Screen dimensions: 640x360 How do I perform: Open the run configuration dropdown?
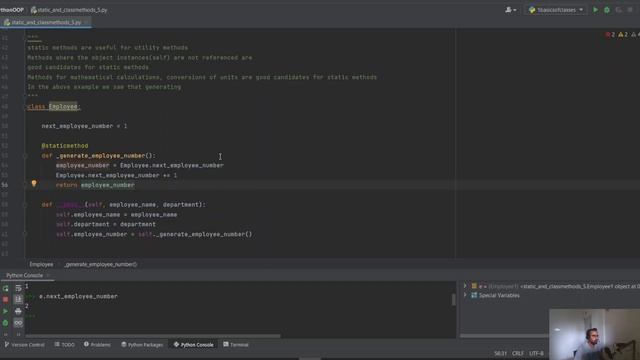[556, 10]
